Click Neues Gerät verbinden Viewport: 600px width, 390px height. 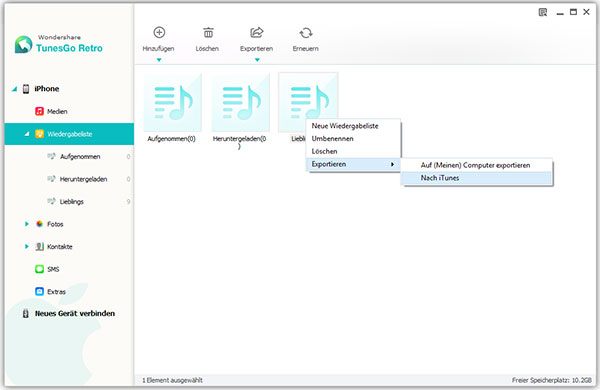pyautogui.click(x=75, y=313)
